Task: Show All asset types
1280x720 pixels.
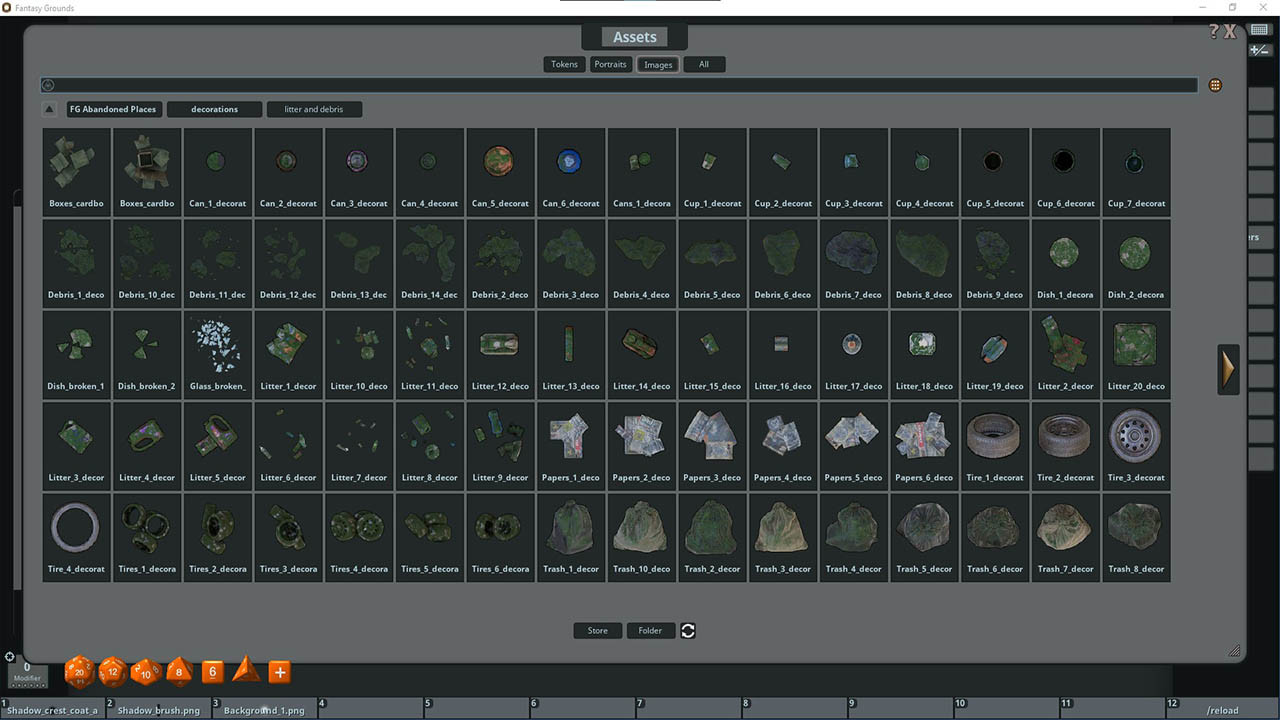Action: coord(704,64)
